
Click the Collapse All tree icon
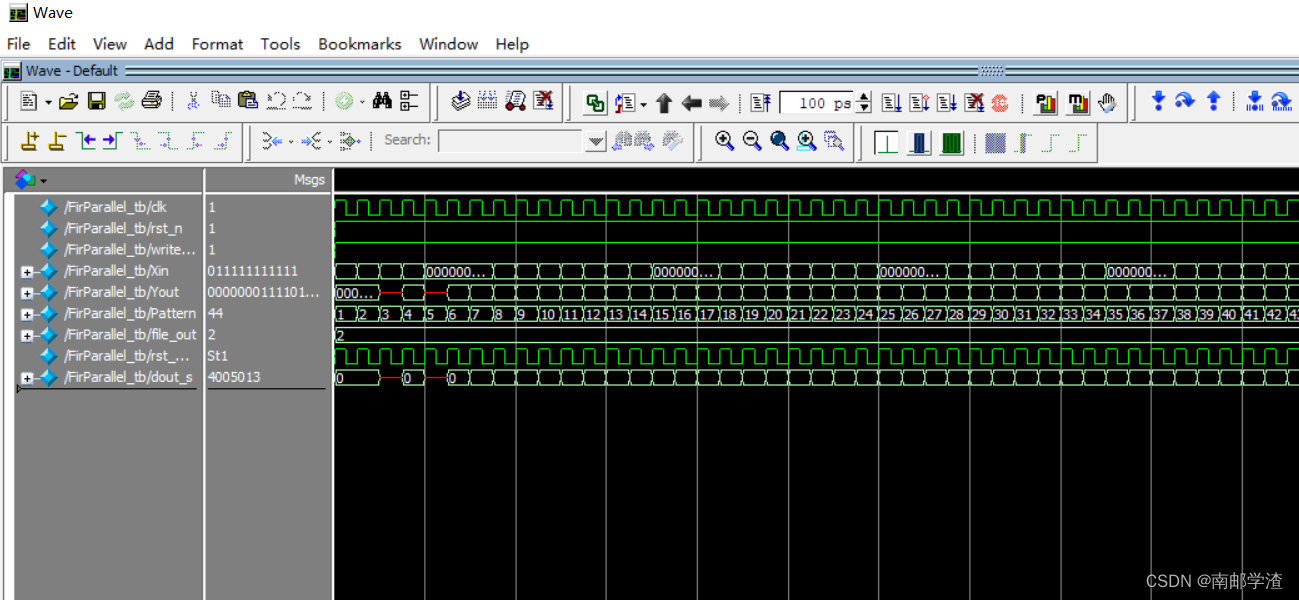pyautogui.click(x=409, y=101)
